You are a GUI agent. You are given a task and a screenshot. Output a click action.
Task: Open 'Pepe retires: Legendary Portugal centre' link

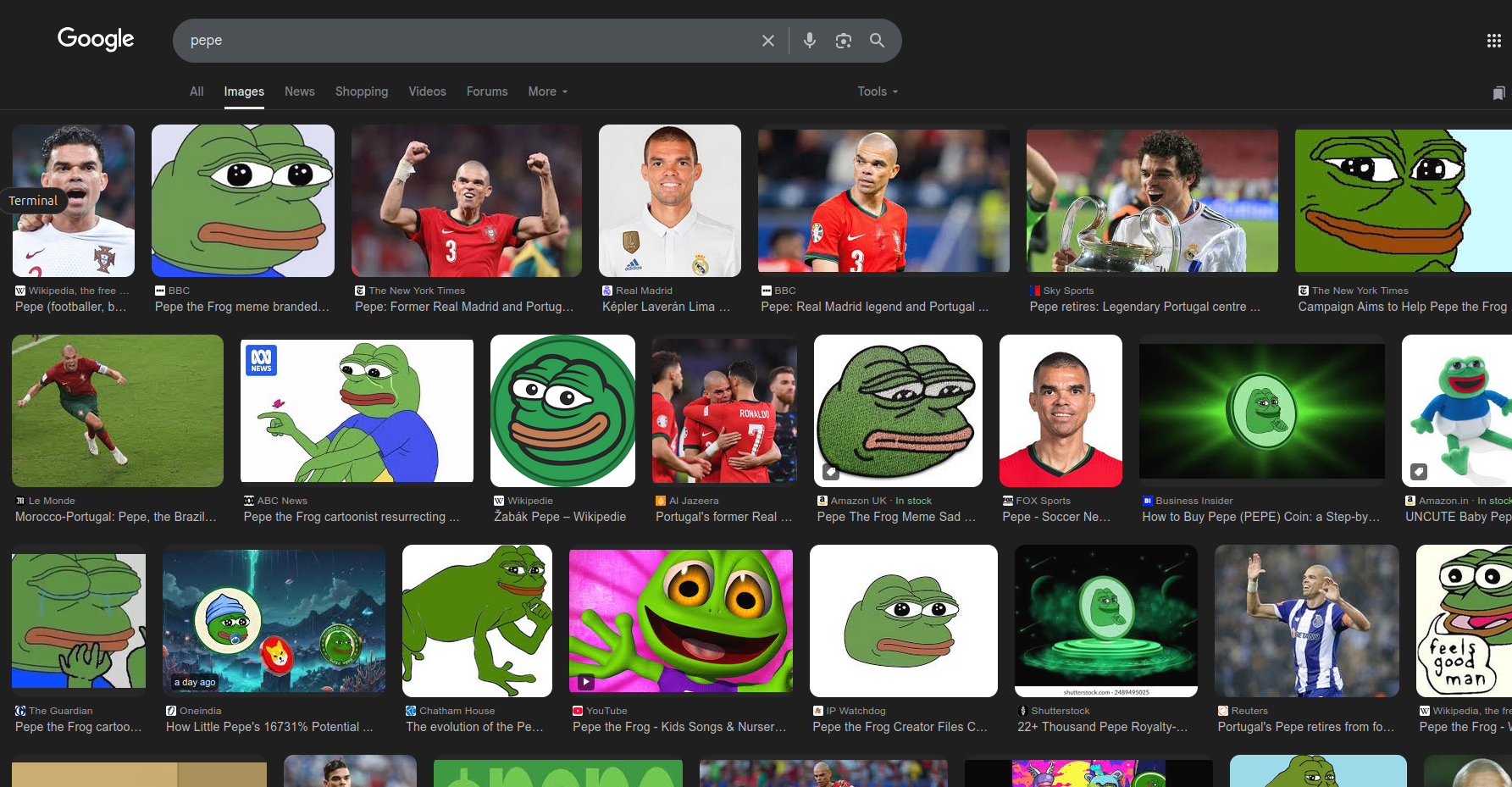point(1145,307)
